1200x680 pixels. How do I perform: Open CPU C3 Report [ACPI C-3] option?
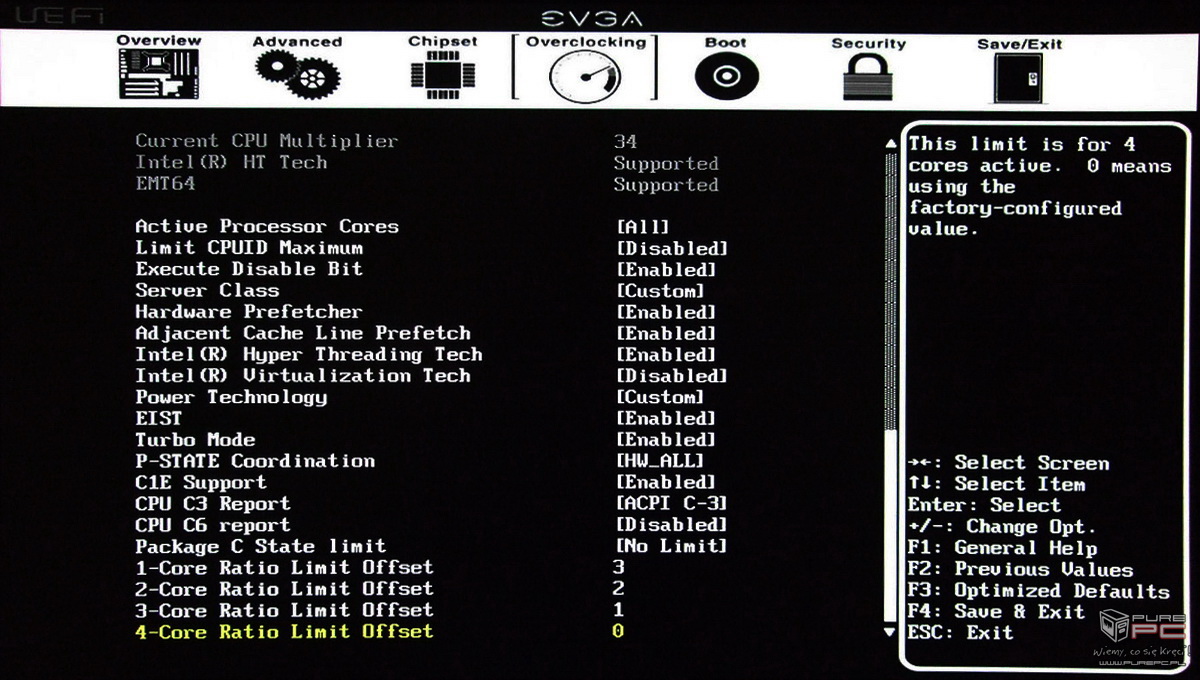(x=671, y=503)
